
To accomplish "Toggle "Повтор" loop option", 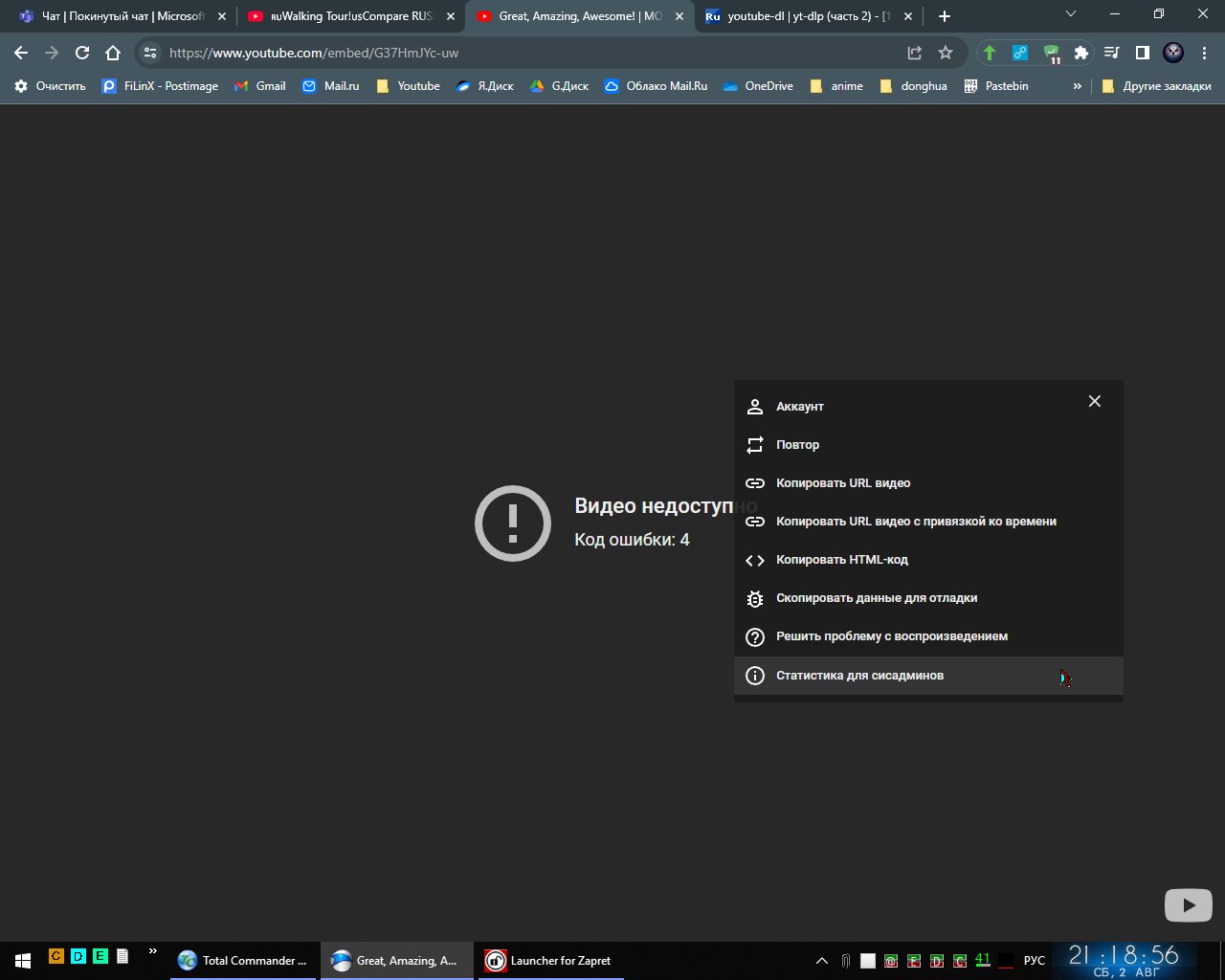I will (x=797, y=445).
